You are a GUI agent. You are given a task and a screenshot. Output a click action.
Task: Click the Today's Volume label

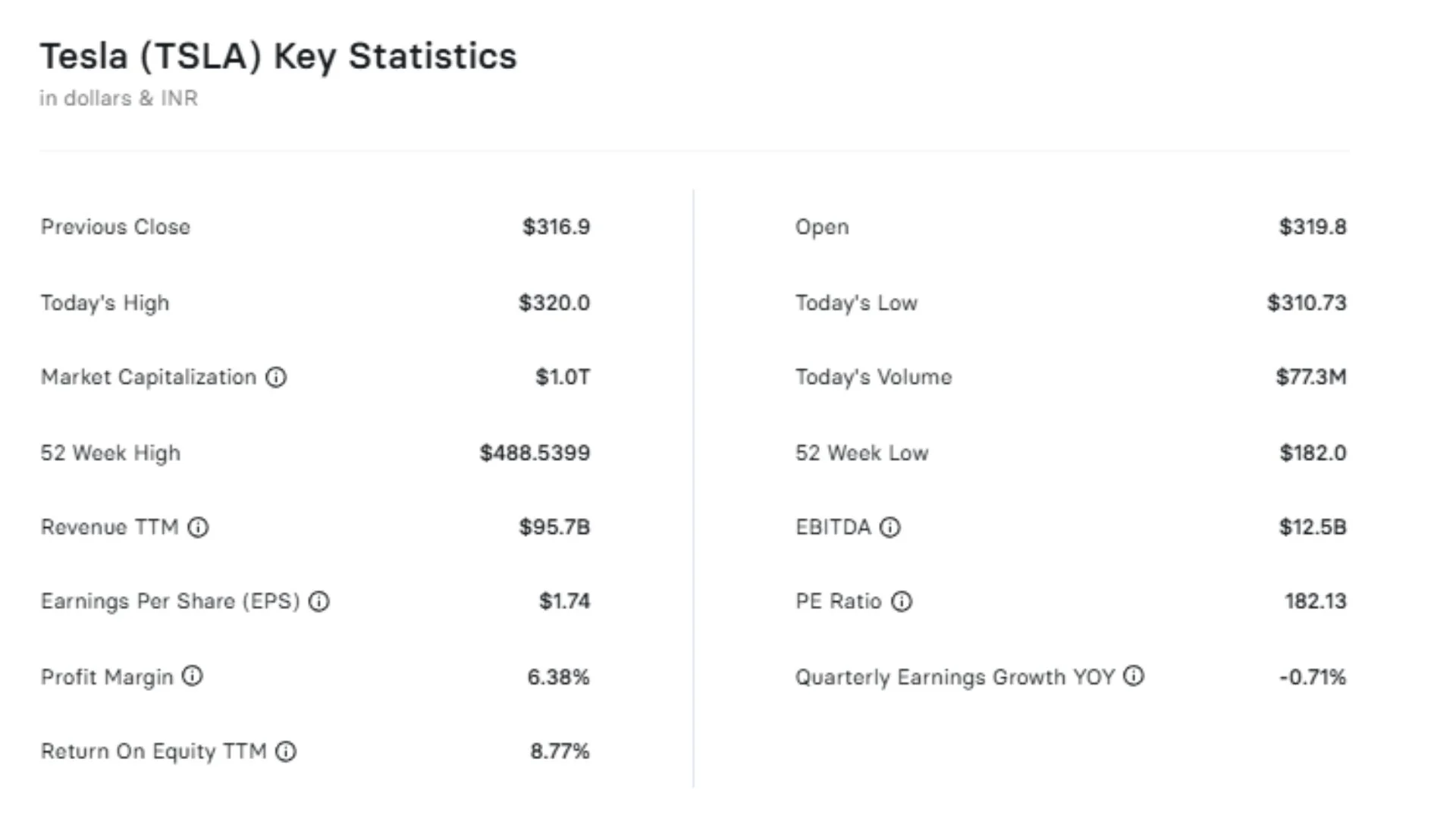pos(874,377)
